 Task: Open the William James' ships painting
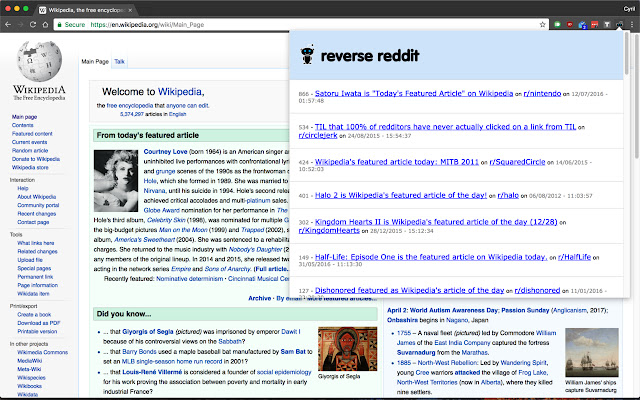tap(592, 352)
